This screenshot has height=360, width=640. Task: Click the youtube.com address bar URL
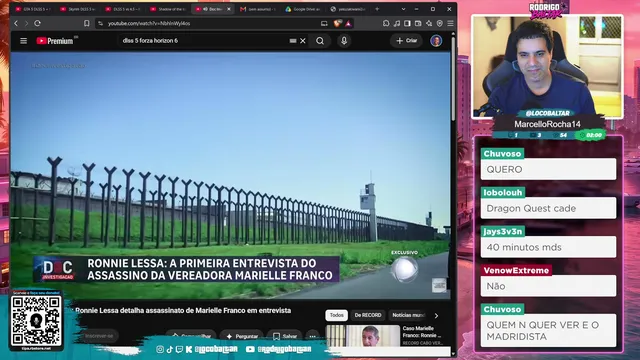click(x=149, y=24)
